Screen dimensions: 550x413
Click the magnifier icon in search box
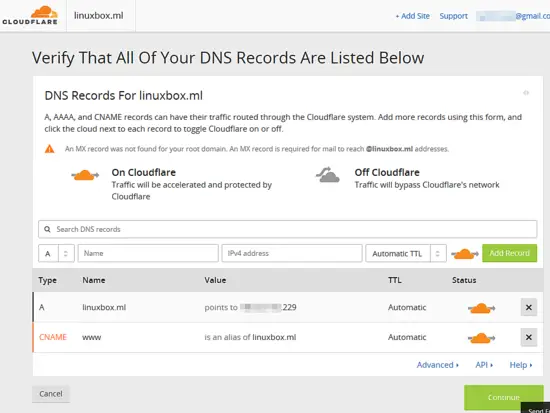pos(47,229)
